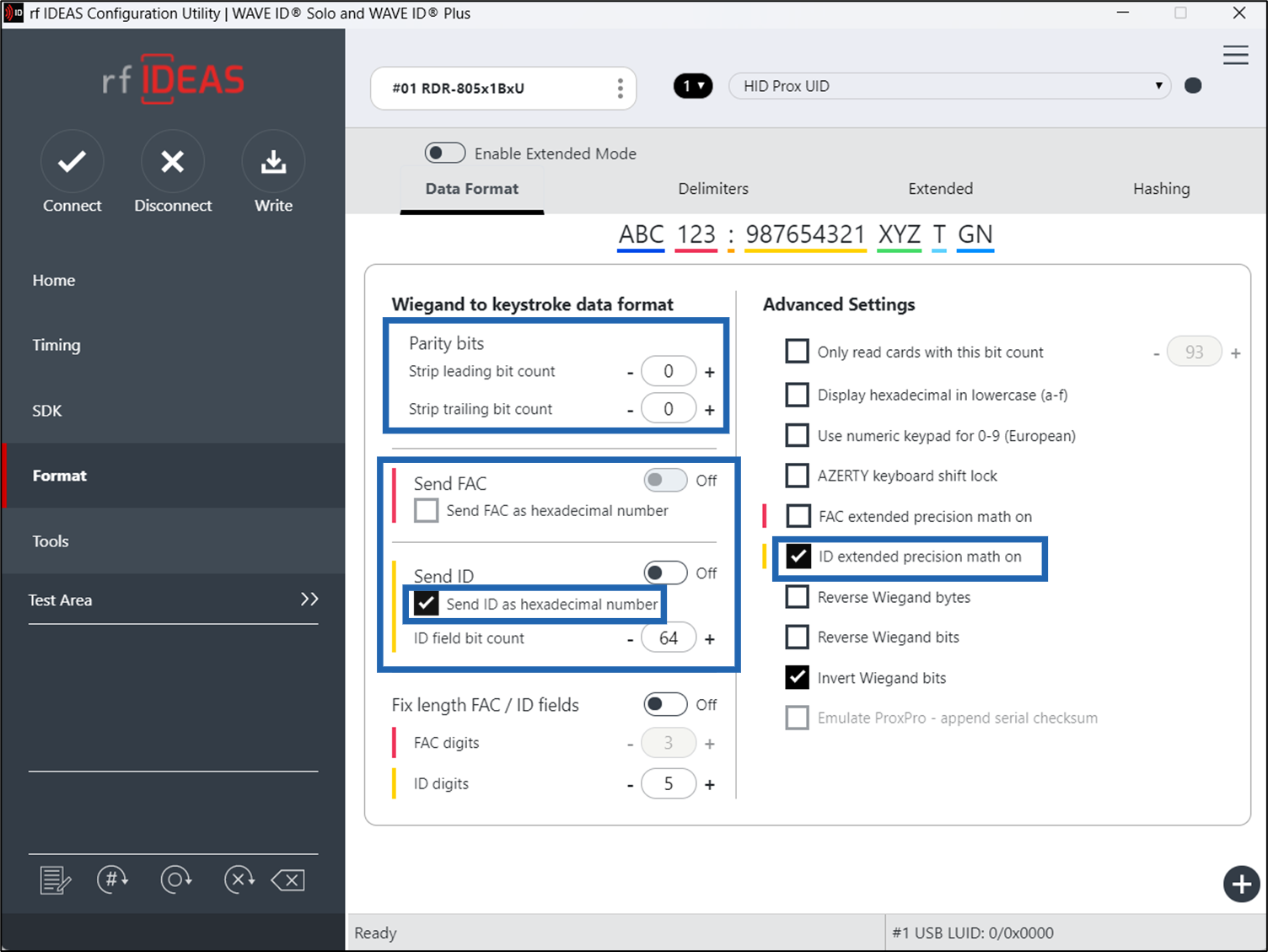Viewport: 1268px width, 952px height.
Task: Open the Home page in sidebar
Action: [x=54, y=280]
